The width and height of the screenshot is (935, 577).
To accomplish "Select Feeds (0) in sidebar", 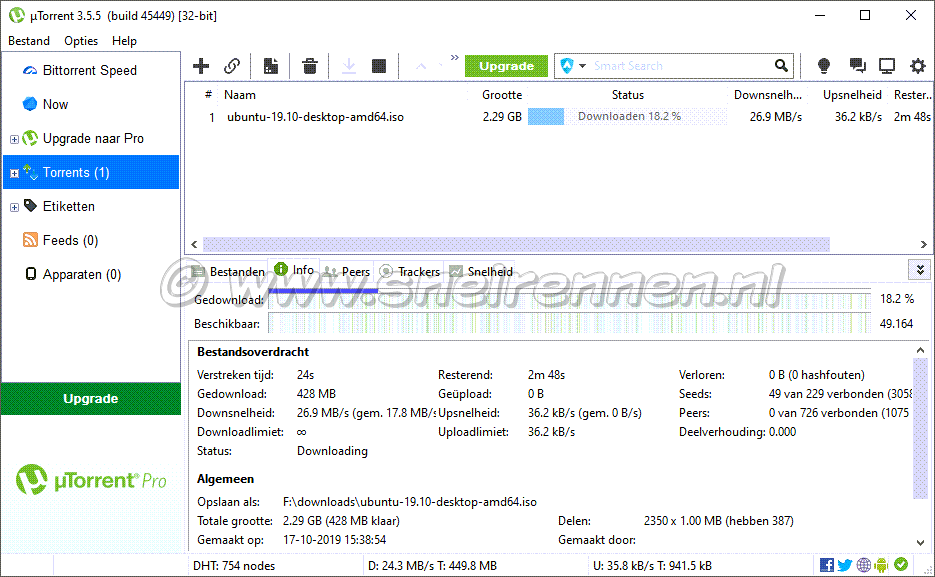I will point(70,240).
